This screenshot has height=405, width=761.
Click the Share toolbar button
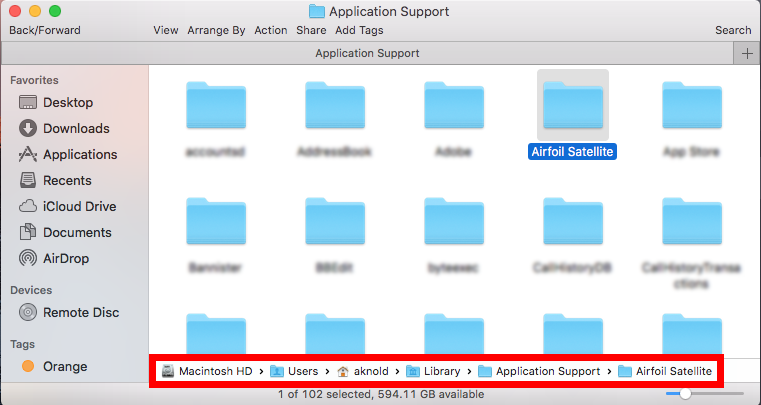point(311,30)
